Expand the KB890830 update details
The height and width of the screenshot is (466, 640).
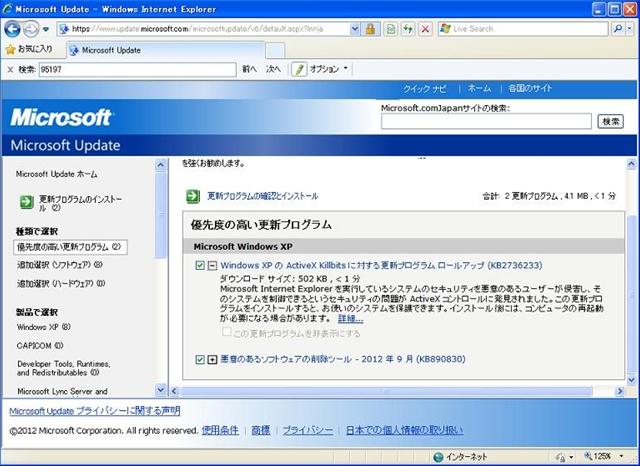coord(212,359)
